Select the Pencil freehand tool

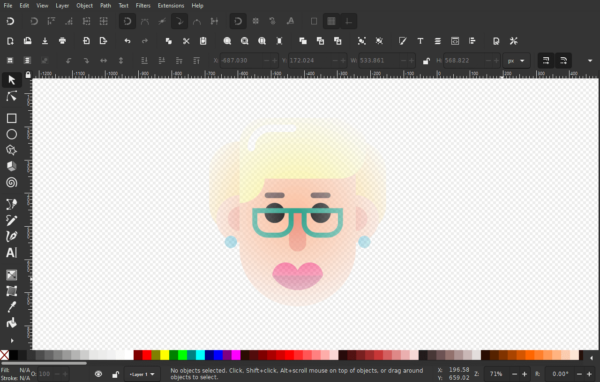click(11, 220)
